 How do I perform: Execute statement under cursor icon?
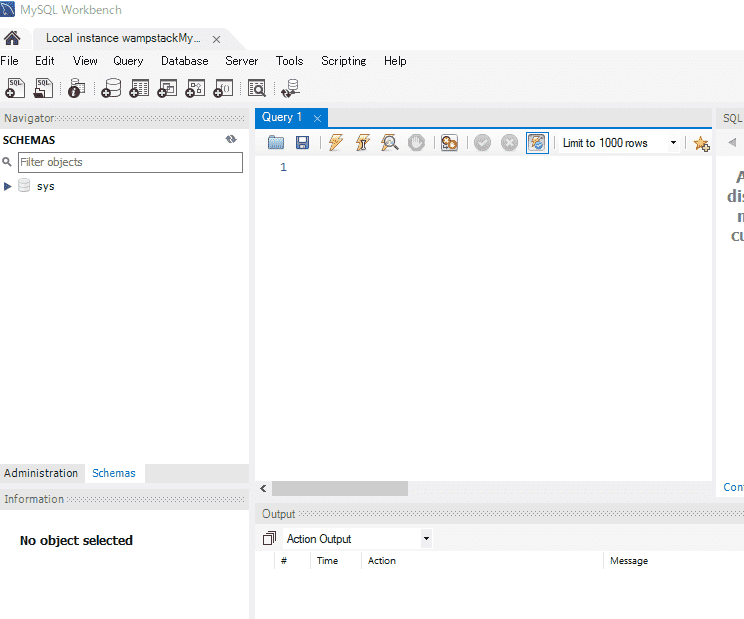(363, 142)
